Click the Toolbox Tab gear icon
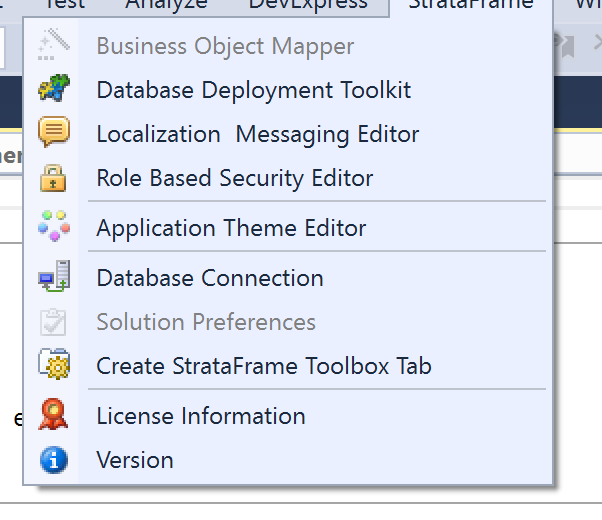602x520 pixels. (52, 366)
